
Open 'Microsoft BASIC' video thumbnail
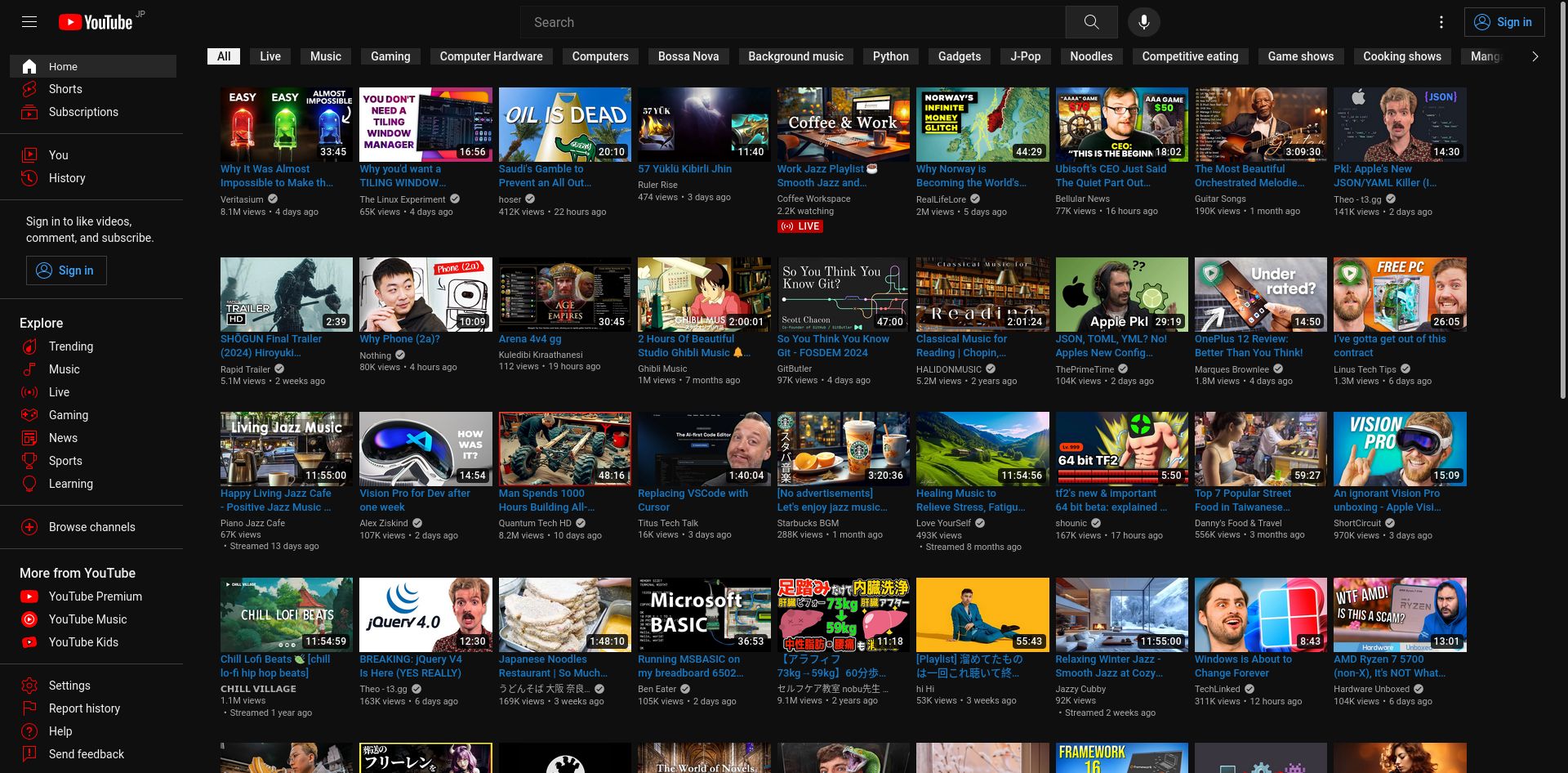pos(704,614)
